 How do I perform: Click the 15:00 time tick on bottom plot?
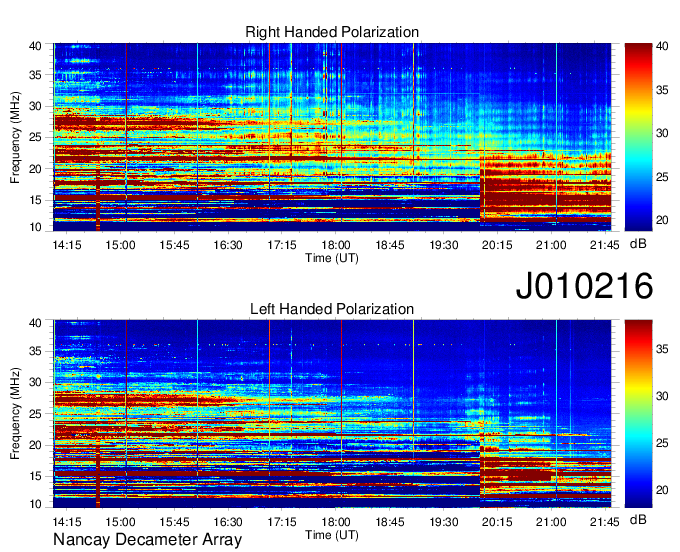pos(121,522)
